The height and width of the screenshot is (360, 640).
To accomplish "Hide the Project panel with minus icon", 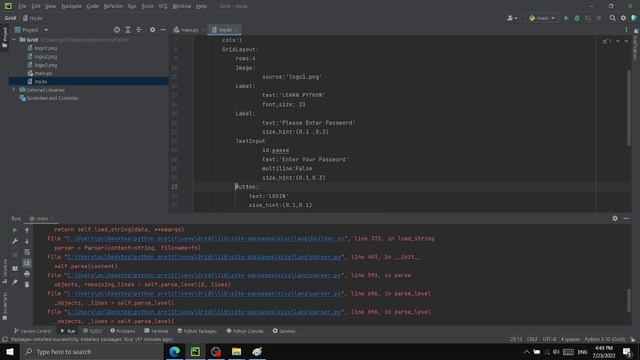I will [x=163, y=30].
